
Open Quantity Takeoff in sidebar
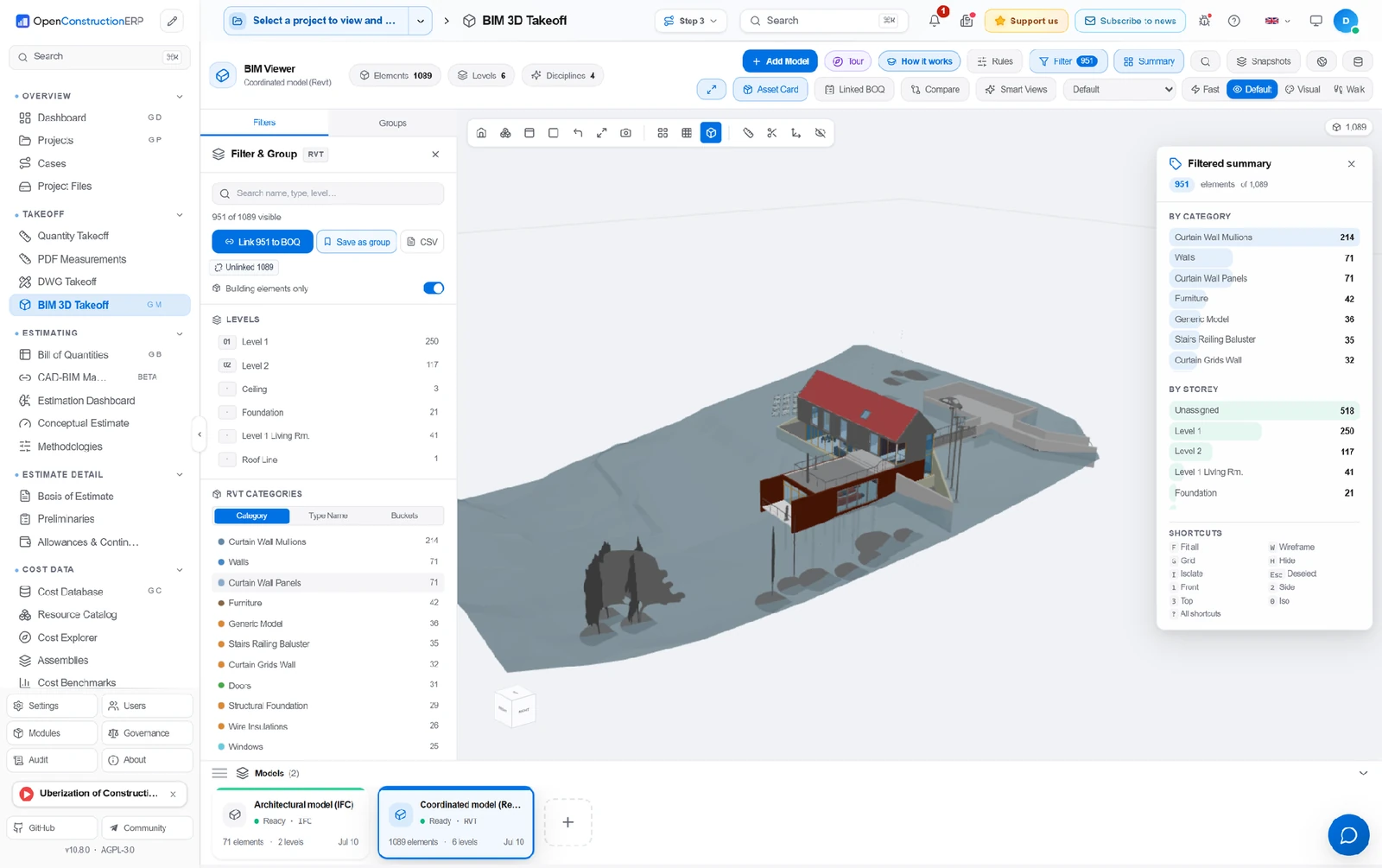pyautogui.click(x=99, y=236)
